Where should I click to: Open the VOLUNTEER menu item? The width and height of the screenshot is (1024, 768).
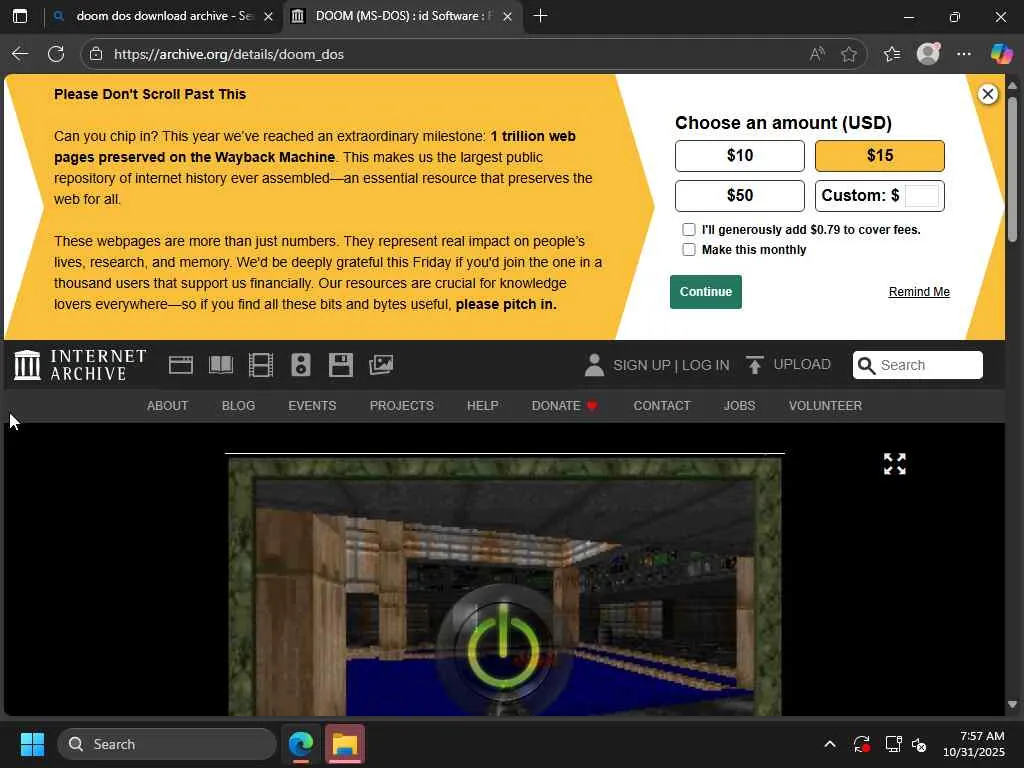click(x=825, y=406)
